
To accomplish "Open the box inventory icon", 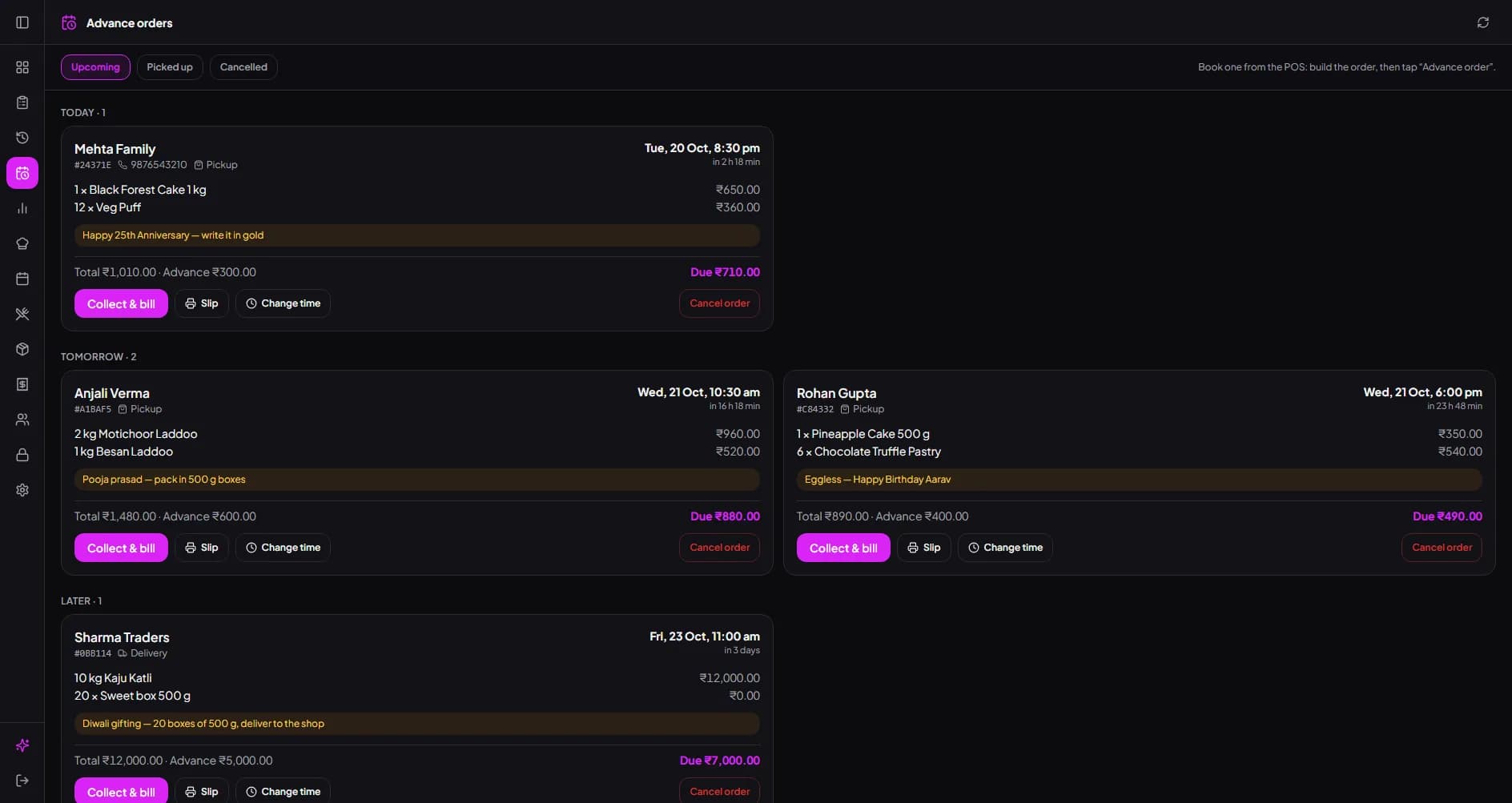I will [x=22, y=349].
